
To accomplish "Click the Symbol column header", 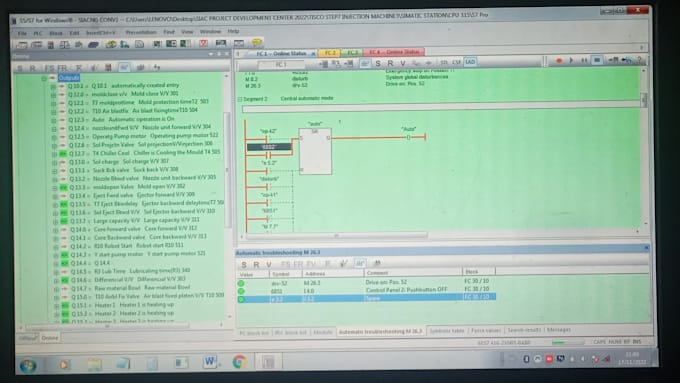I will [x=286, y=274].
